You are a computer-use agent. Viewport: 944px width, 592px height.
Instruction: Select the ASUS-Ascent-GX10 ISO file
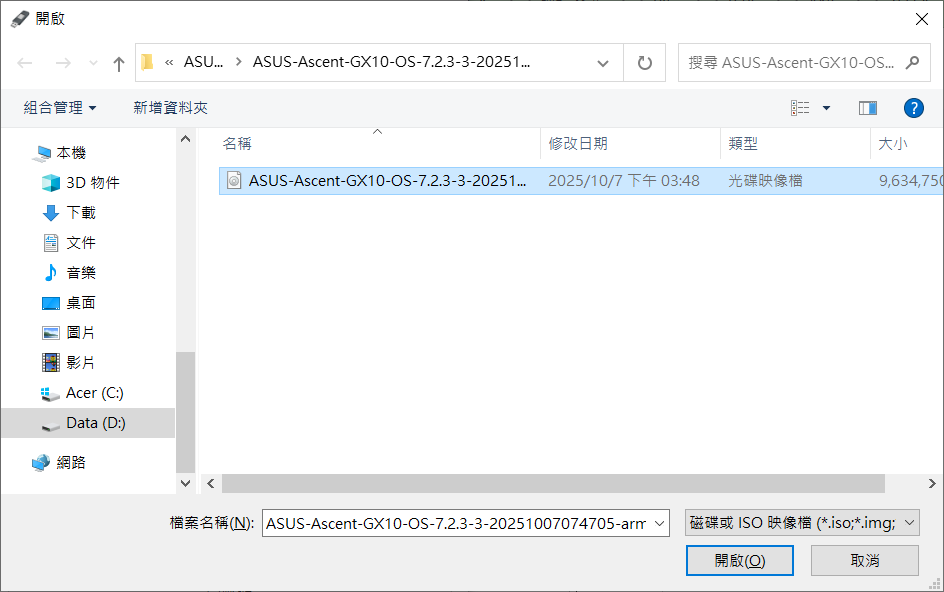387,181
